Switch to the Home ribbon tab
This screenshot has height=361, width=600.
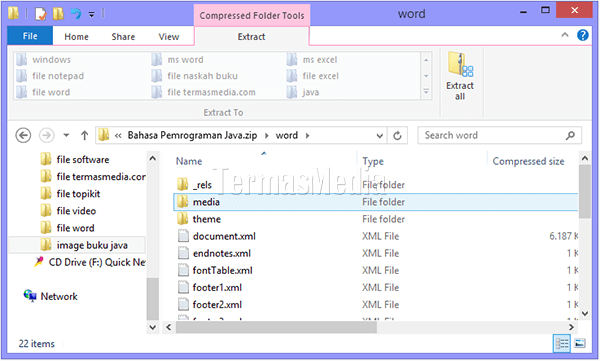[x=76, y=37]
